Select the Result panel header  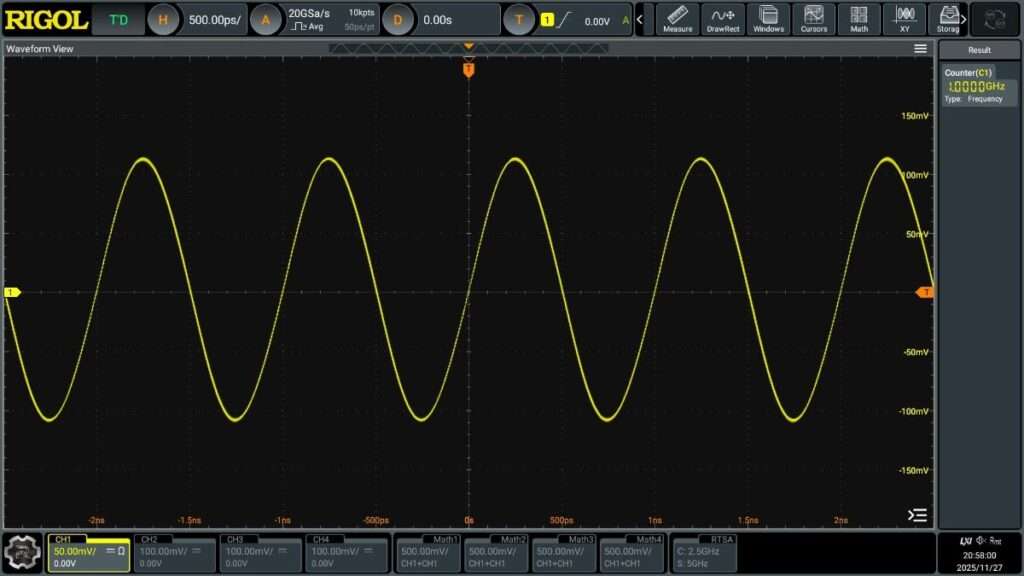tap(978, 49)
